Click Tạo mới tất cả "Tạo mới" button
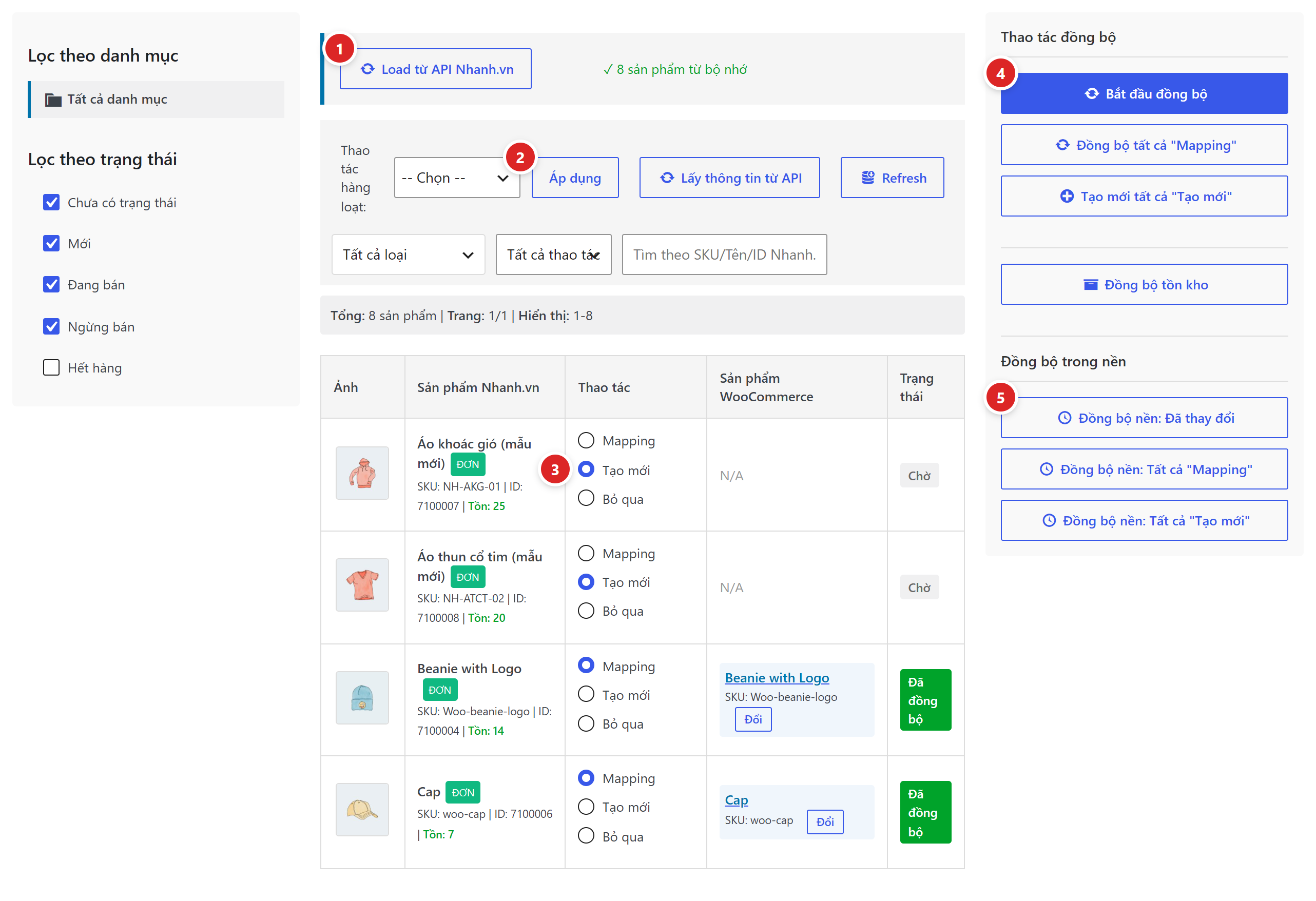The image size is (1316, 901). 1144,197
